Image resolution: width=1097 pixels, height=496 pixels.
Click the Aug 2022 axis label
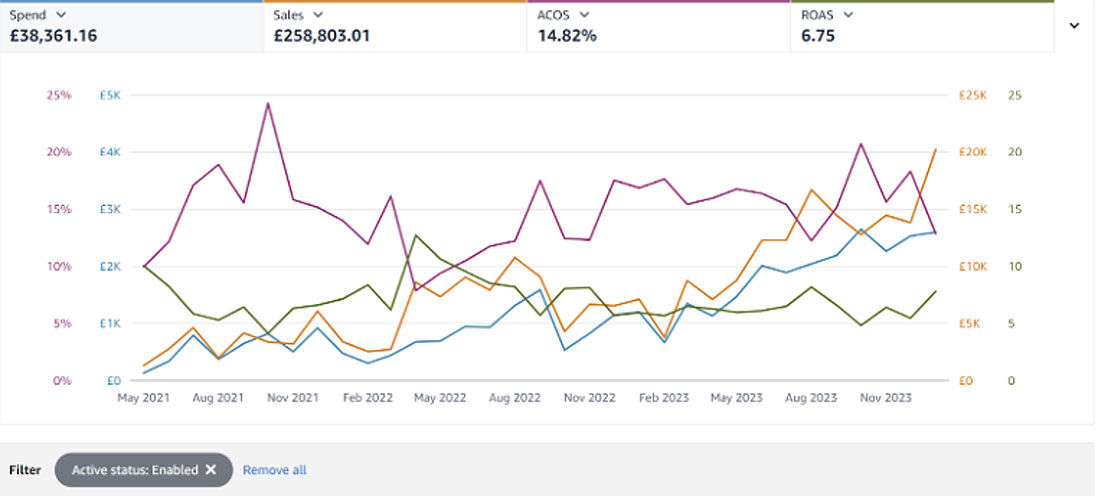point(514,398)
